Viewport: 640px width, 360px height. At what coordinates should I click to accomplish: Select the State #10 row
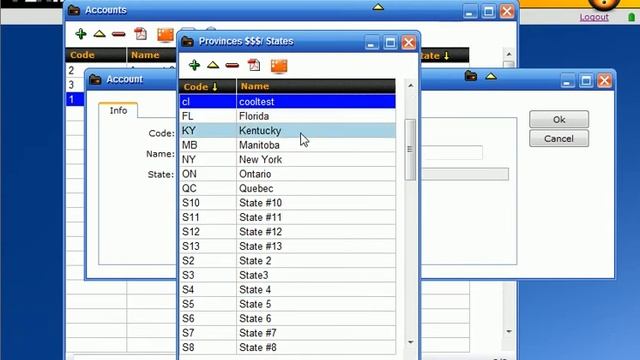pyautogui.click(x=287, y=203)
